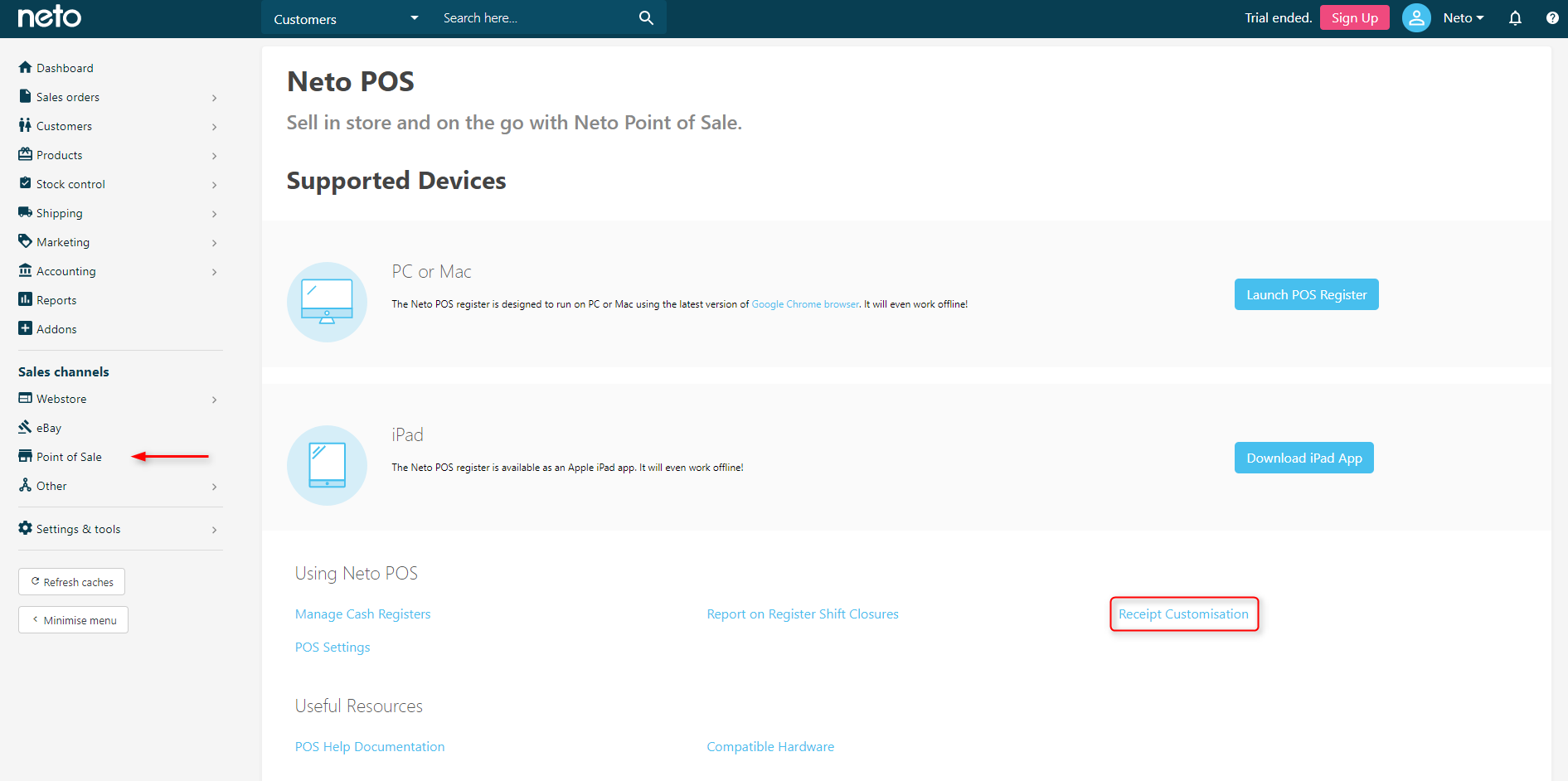Click the Point of Sale store icon
The image size is (1568, 781).
(x=25, y=456)
